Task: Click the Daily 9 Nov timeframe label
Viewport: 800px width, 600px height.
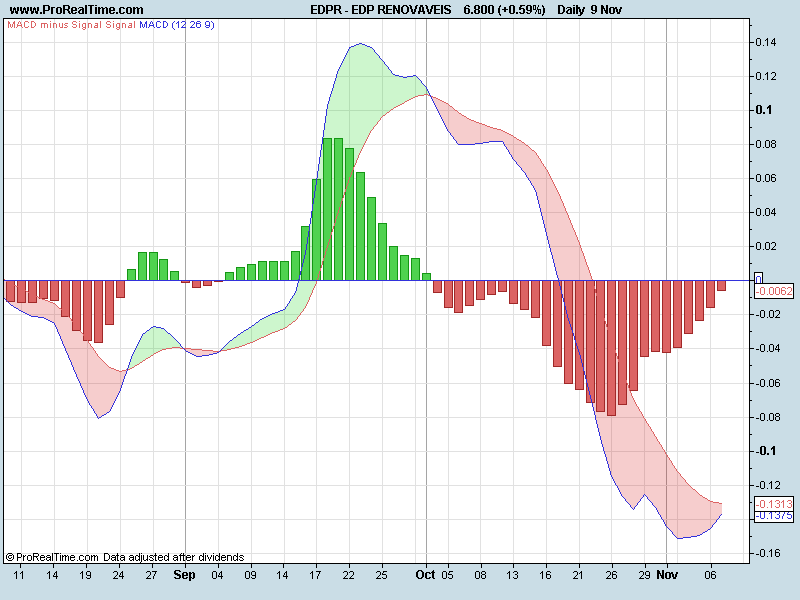Action: (589, 10)
